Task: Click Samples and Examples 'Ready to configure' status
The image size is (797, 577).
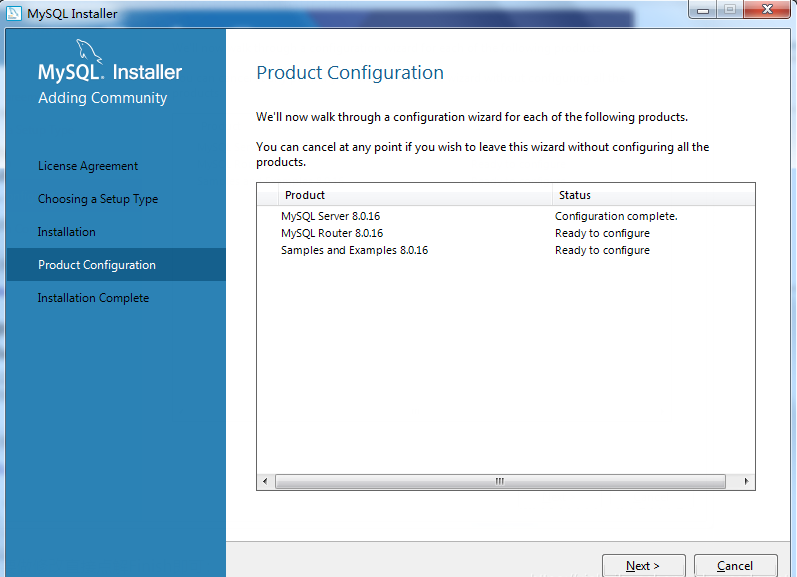Action: (x=602, y=250)
